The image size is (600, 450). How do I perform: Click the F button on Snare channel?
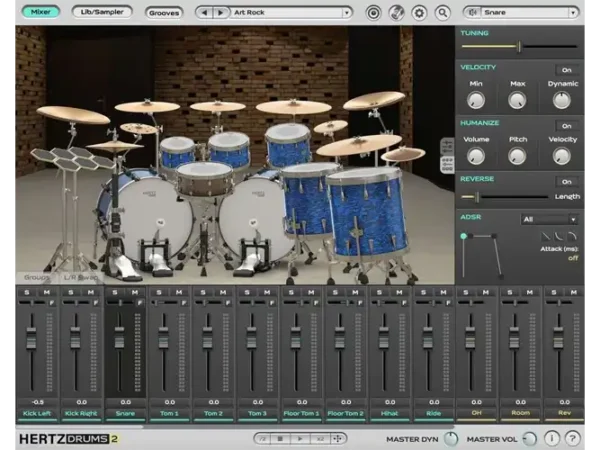click(x=140, y=303)
